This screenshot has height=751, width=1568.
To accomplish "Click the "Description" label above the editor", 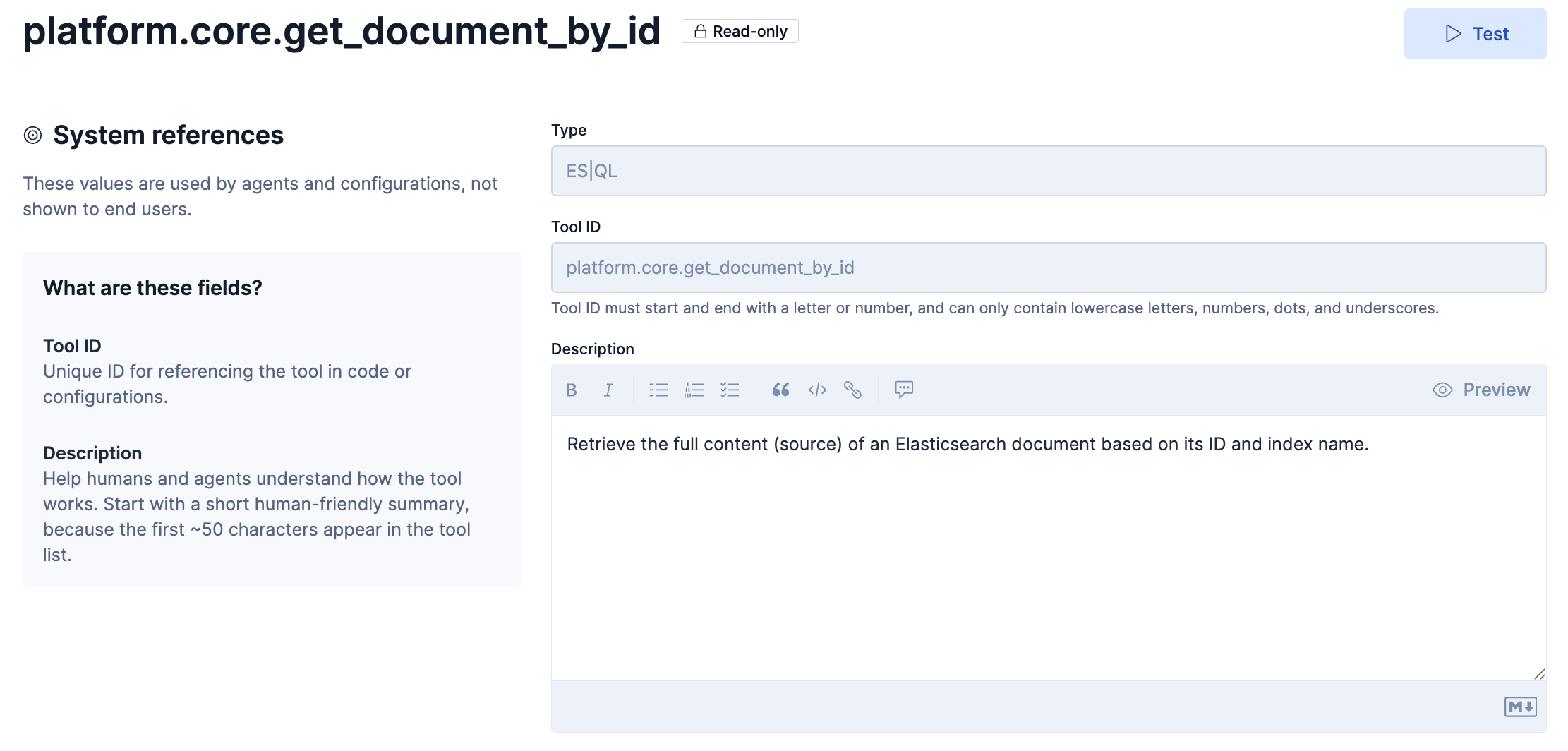I will pos(593,349).
